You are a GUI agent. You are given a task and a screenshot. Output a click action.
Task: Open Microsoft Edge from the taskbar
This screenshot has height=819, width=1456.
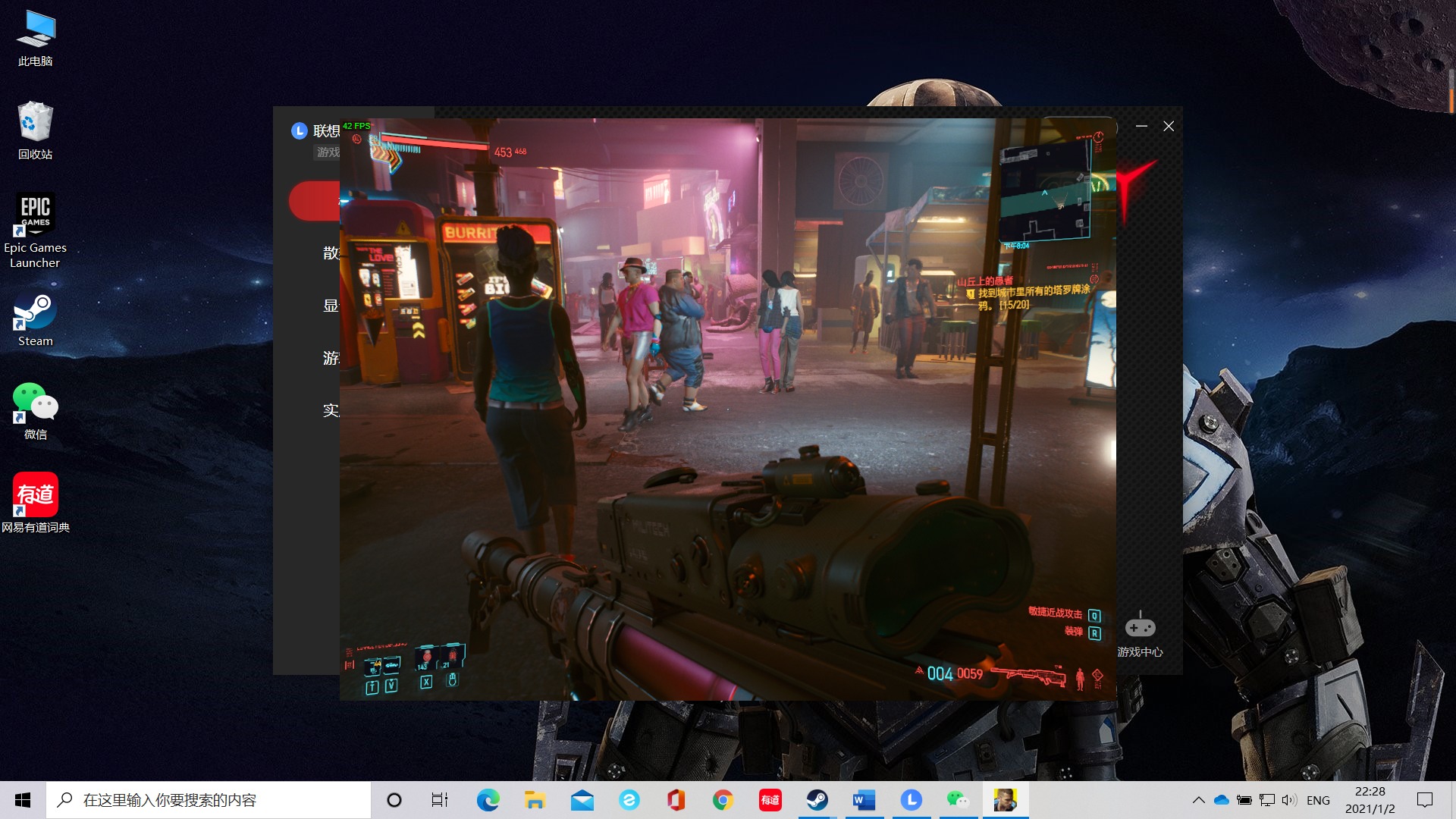[x=488, y=800]
